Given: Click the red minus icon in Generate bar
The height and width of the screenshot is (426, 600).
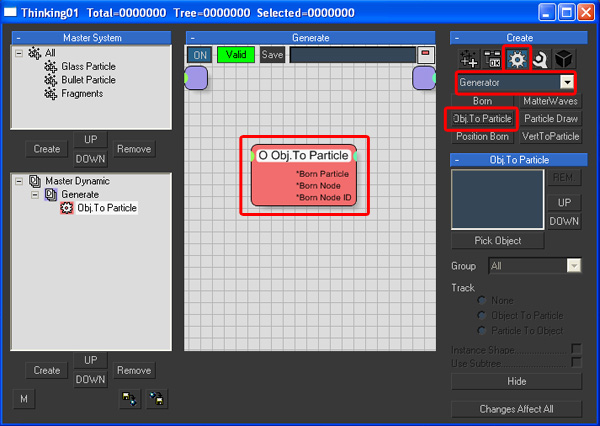Looking at the screenshot, I should tap(425, 55).
